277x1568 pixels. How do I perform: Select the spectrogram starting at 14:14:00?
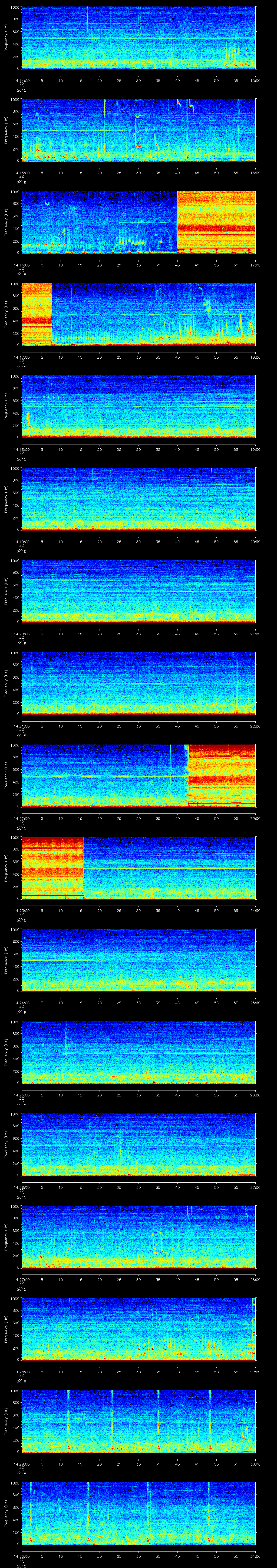pos(138,38)
